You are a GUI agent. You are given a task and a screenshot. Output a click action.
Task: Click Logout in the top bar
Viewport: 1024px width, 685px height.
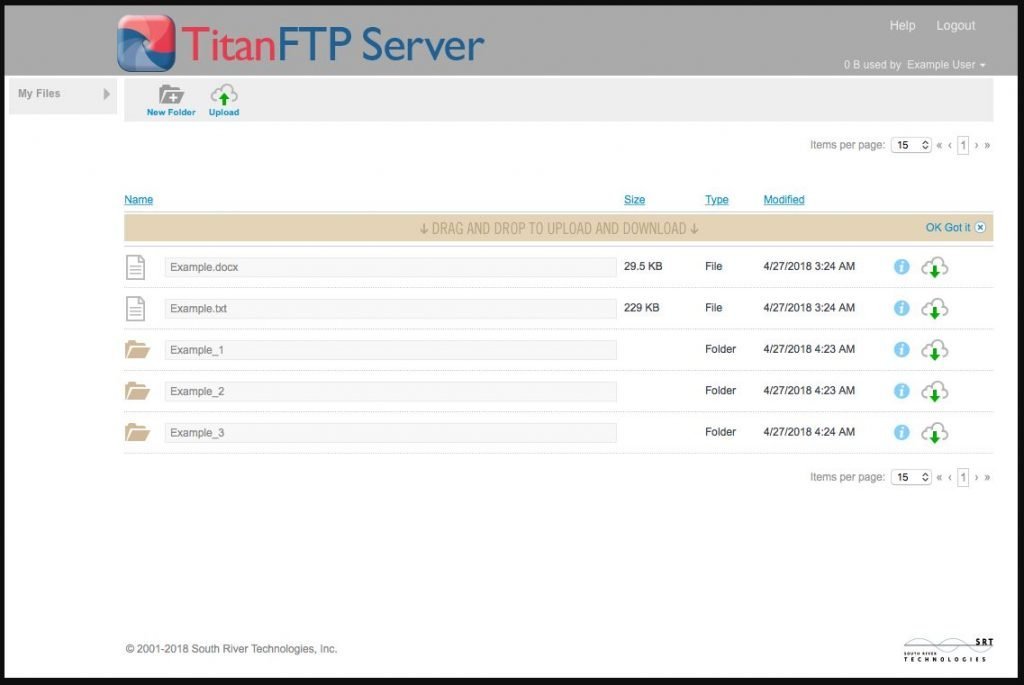[x=955, y=25]
